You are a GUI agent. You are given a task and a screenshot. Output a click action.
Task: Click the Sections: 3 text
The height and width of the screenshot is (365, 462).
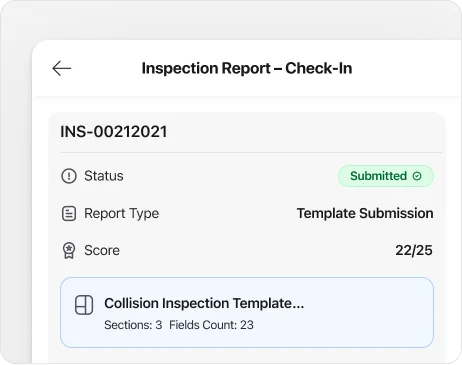click(133, 325)
